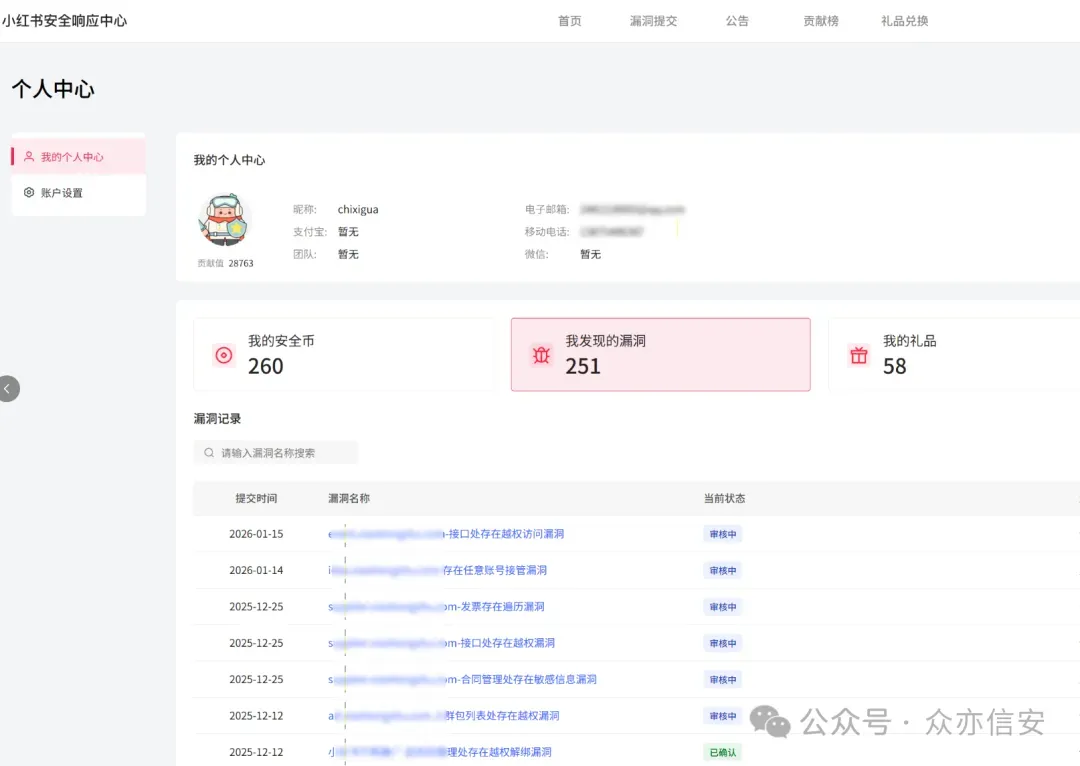Image resolution: width=1080 pixels, height=766 pixels.
Task: Open 礼品兑换 in top navigation
Action: tap(904, 21)
